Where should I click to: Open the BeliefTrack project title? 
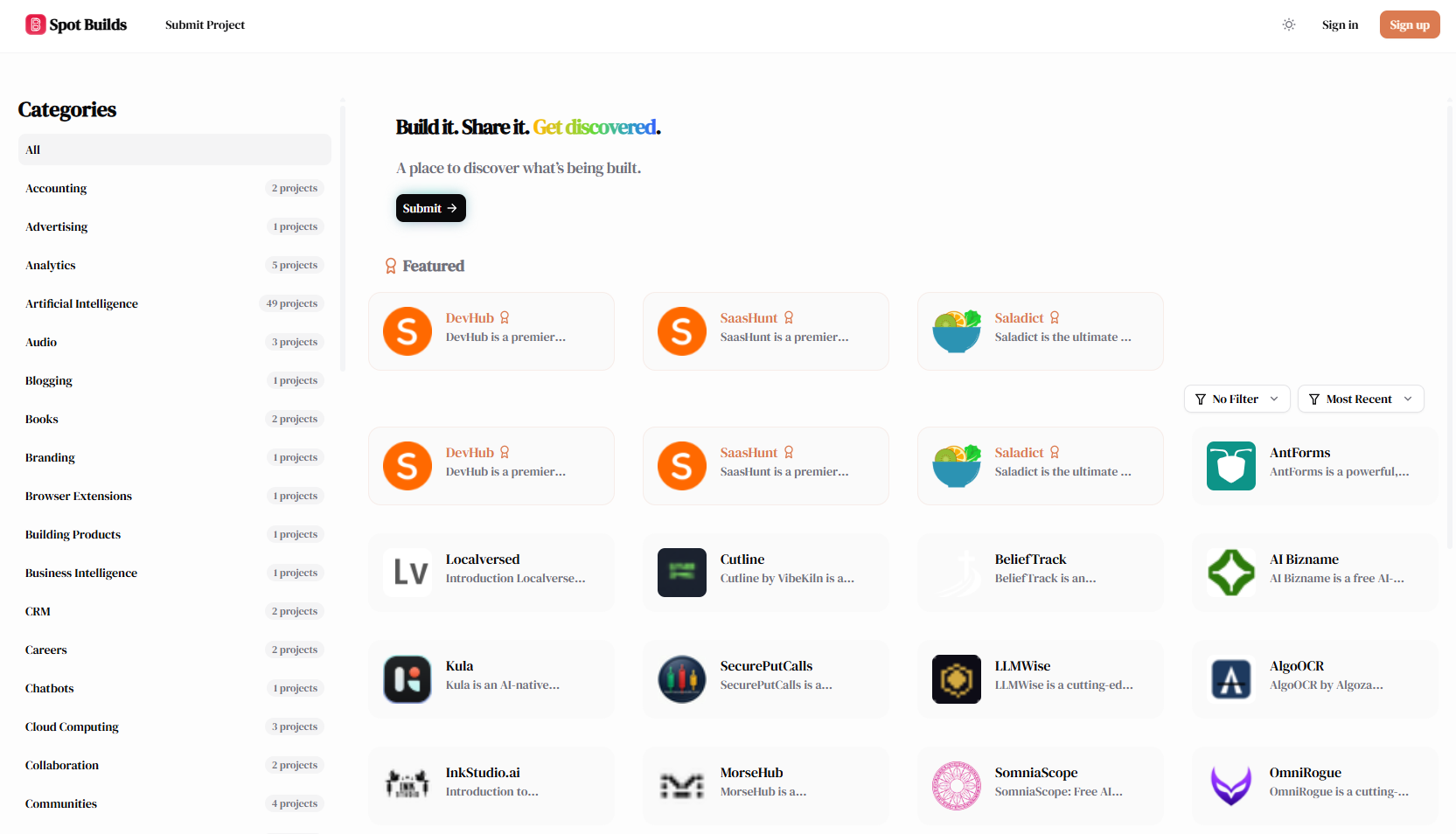click(1030, 559)
